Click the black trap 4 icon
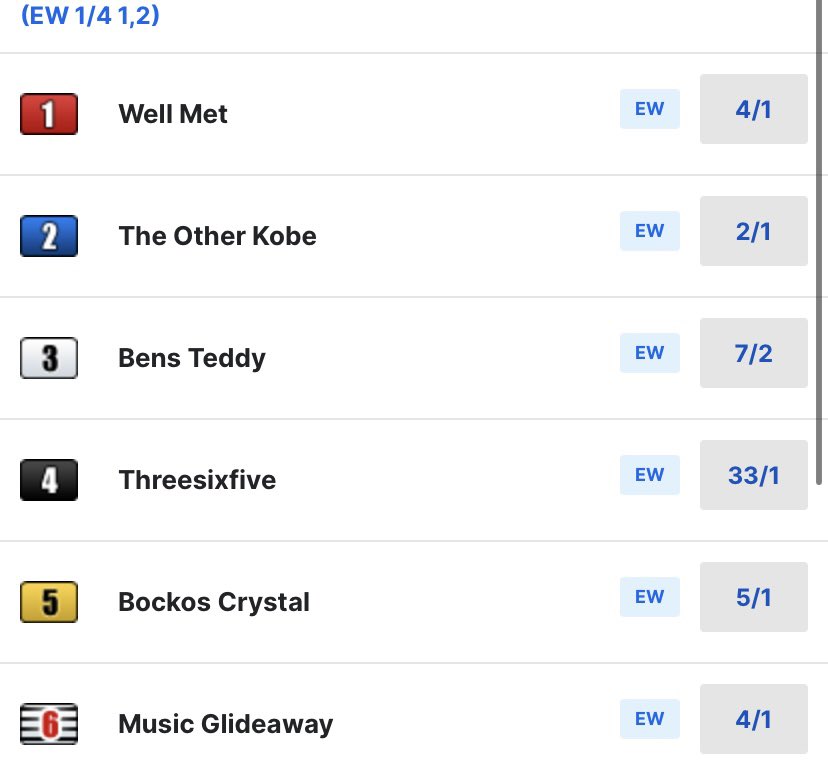This screenshot has width=828, height=762. 49,480
